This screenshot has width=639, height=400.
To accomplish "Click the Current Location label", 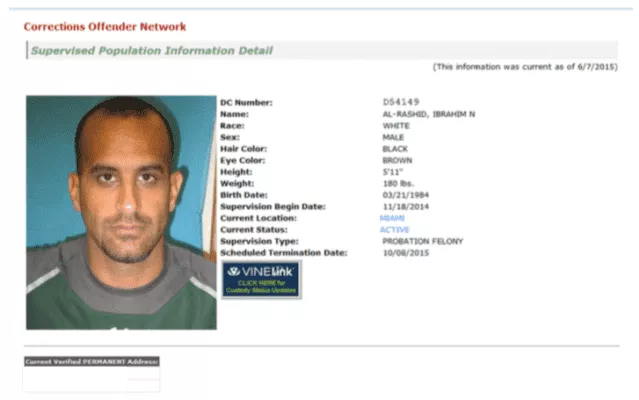I will tap(259, 218).
